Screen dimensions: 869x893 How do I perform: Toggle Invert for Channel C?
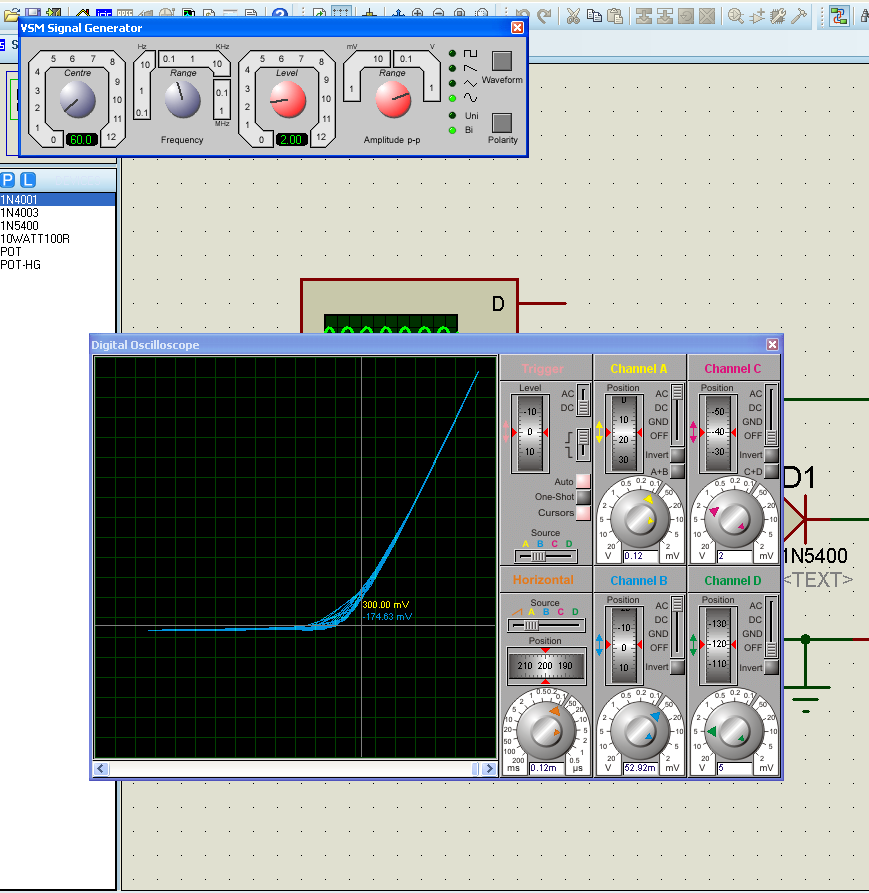[771, 454]
